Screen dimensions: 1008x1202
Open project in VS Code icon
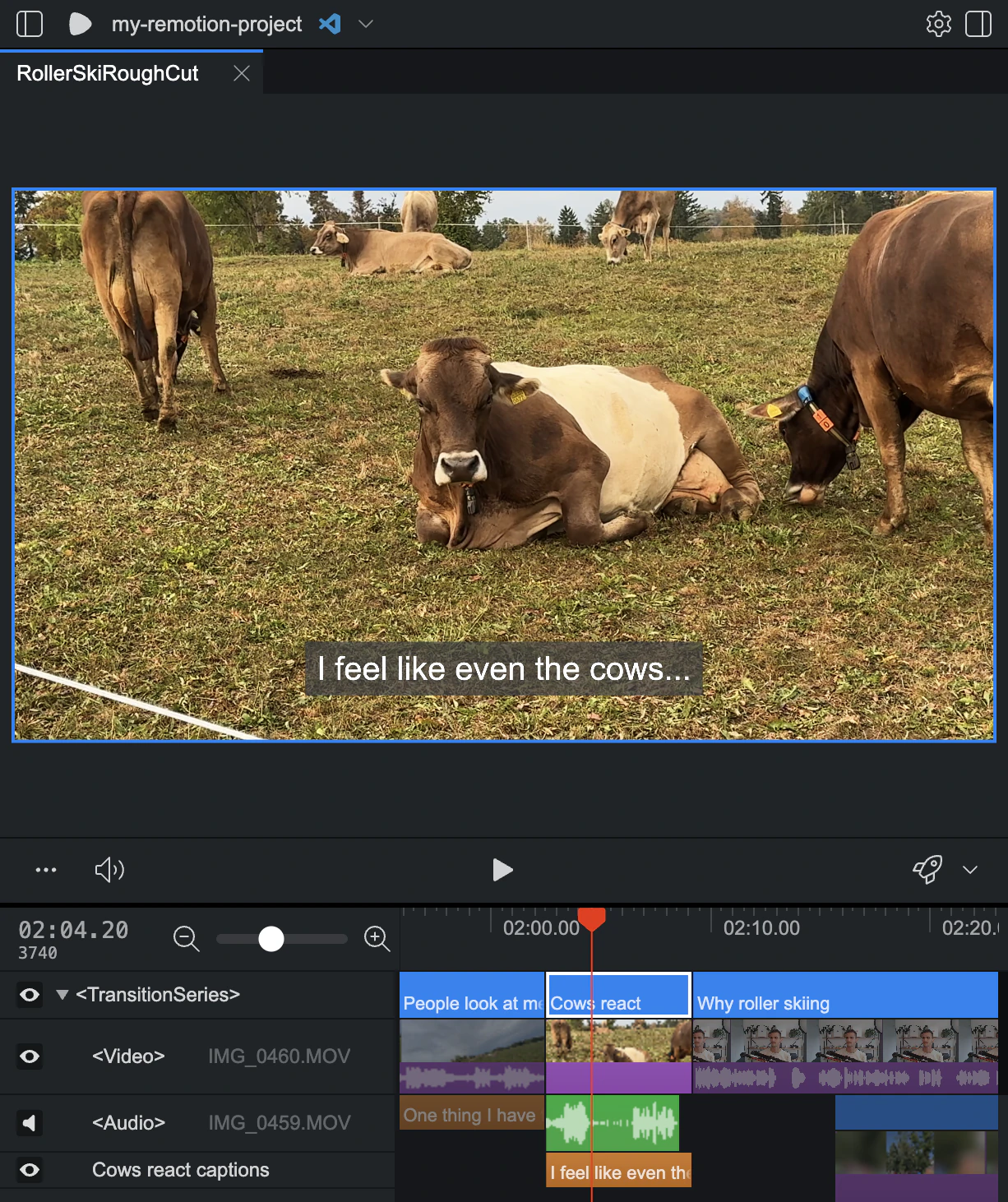[x=330, y=24]
